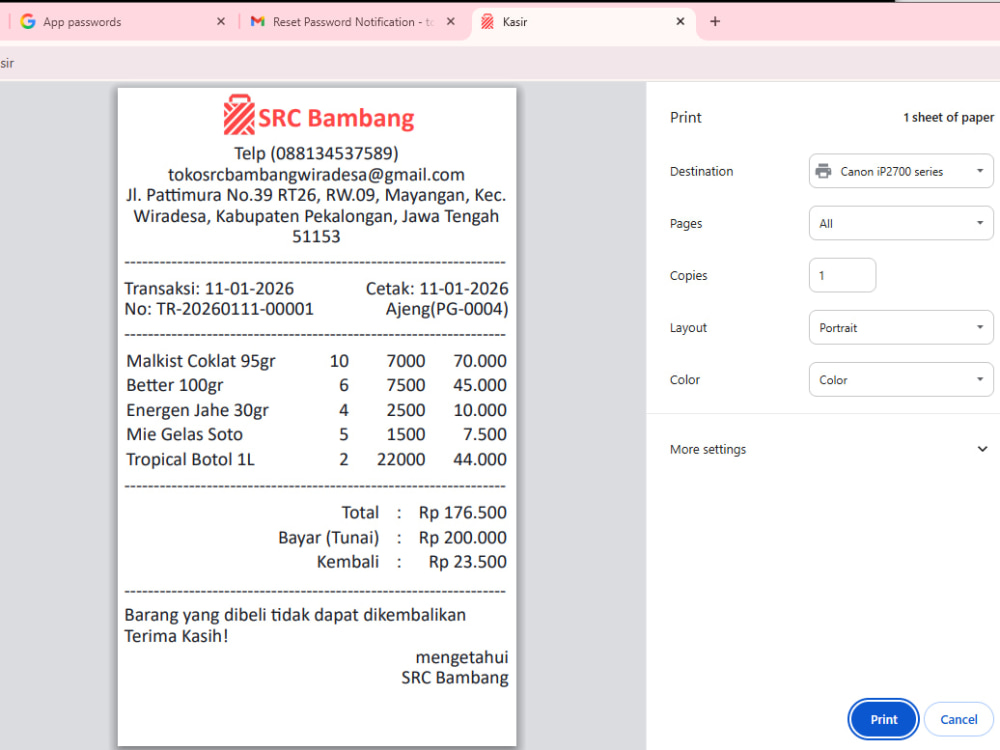
Task: Cancel the print dialog
Action: click(x=959, y=719)
